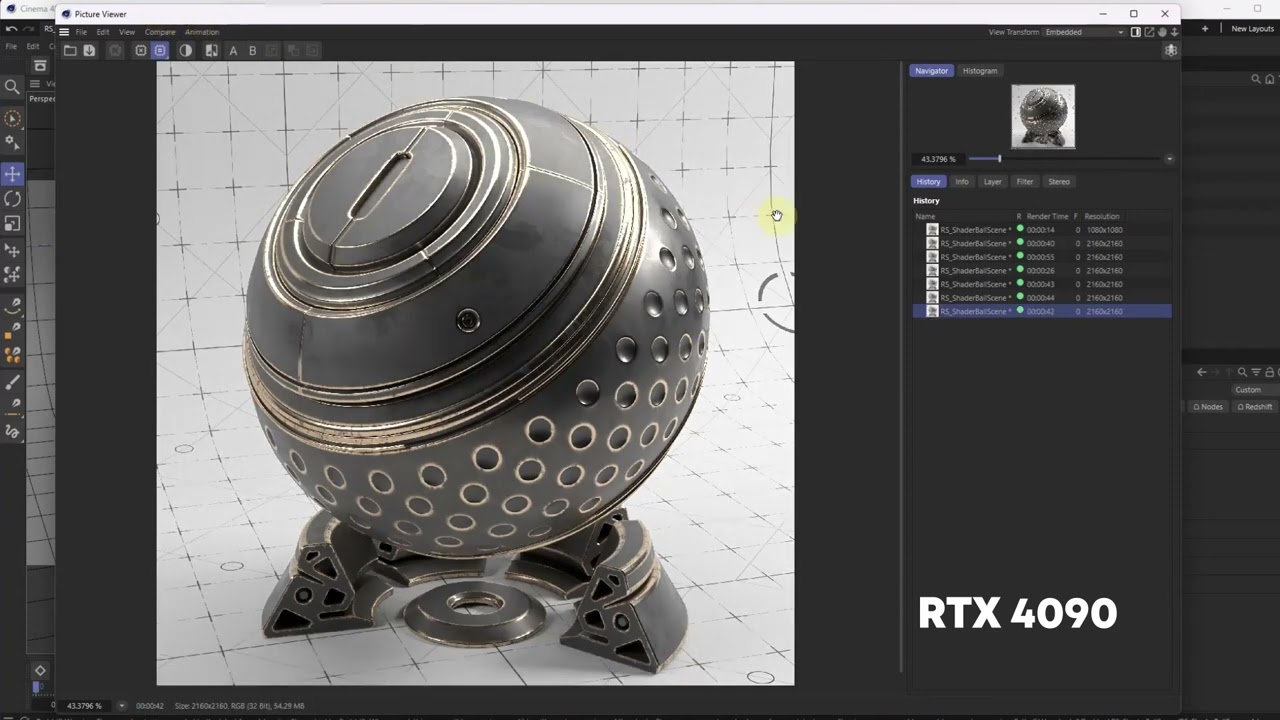Switch to the Stereo tab
Screen dimensions: 1280x720
(x=1059, y=182)
